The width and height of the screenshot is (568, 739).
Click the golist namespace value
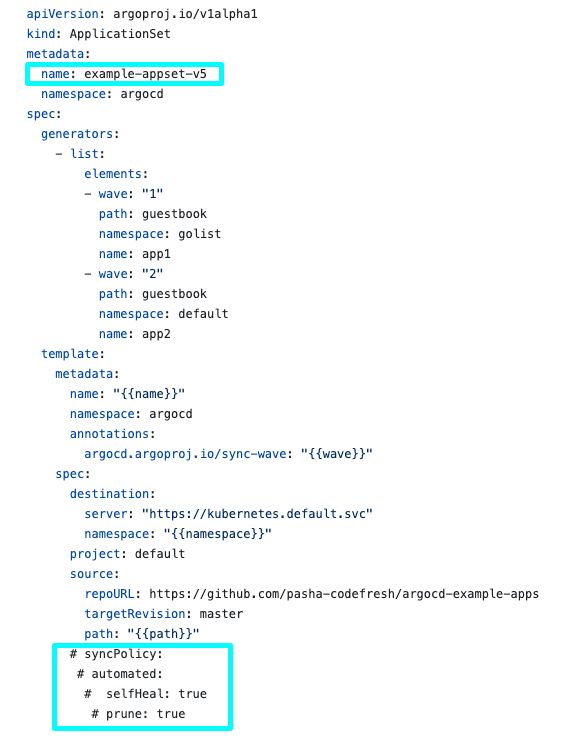tap(199, 234)
